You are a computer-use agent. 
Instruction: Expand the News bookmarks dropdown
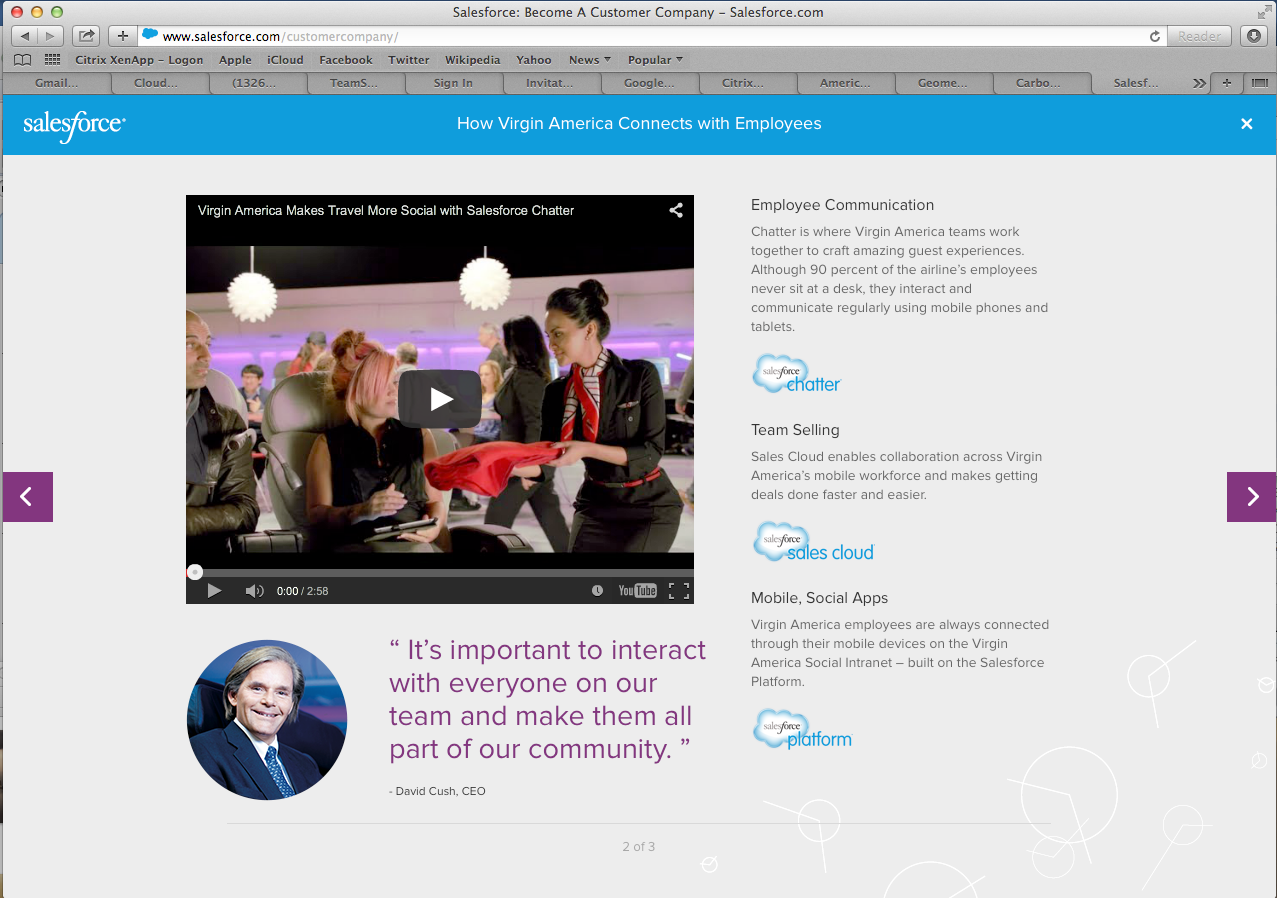[589, 60]
